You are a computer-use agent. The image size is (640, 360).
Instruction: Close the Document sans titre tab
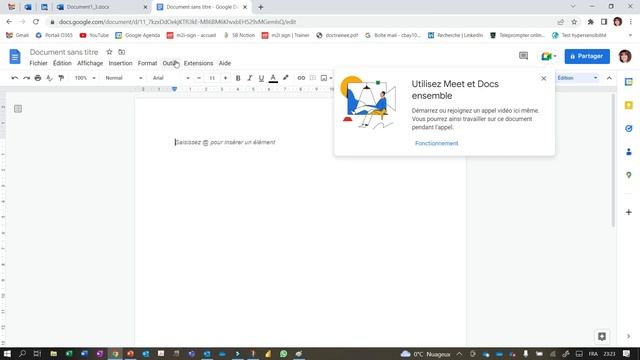pos(245,7)
